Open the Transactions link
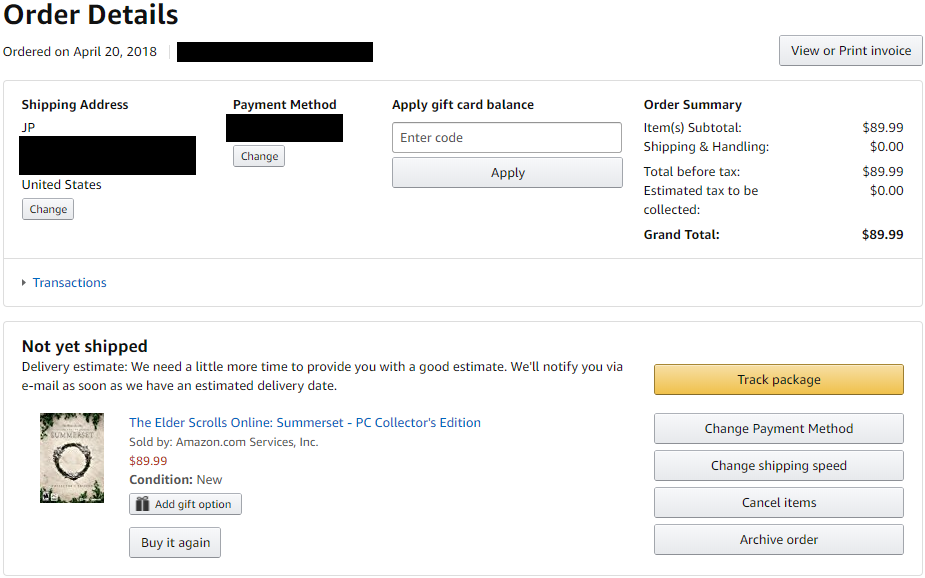Image resolution: width=925 pixels, height=578 pixels. 70,283
